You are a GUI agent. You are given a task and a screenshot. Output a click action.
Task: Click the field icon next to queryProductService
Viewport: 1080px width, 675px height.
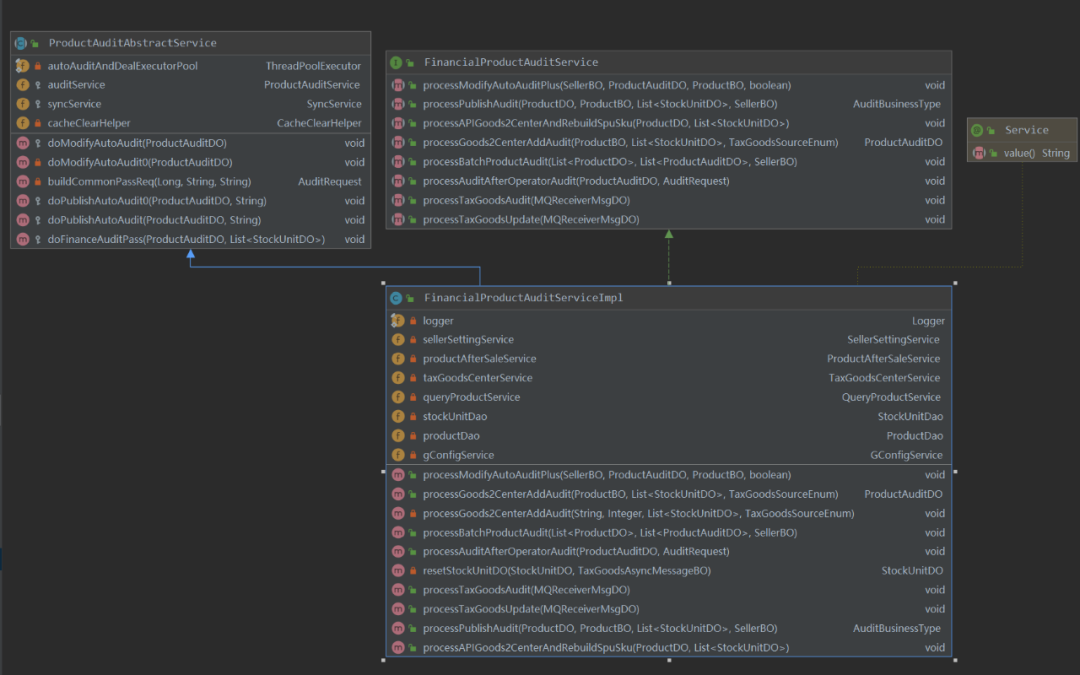[398, 397]
